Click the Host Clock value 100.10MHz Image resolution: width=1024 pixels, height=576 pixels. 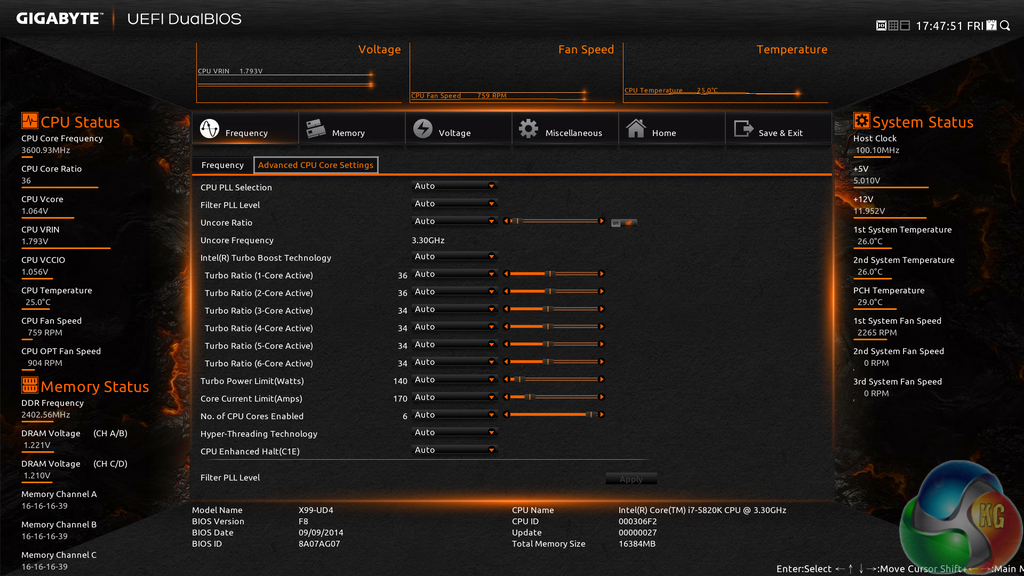(x=877, y=150)
